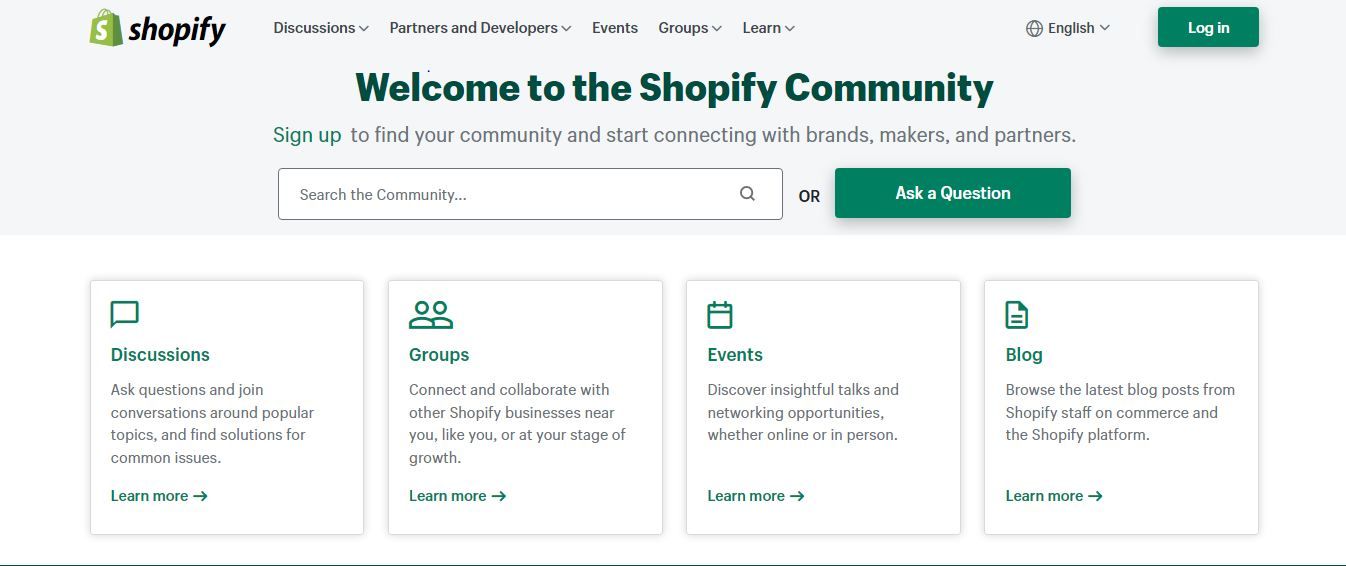The height and width of the screenshot is (566, 1346).
Task: Click the Discussions card description text
Action: pyautogui.click(x=212, y=424)
